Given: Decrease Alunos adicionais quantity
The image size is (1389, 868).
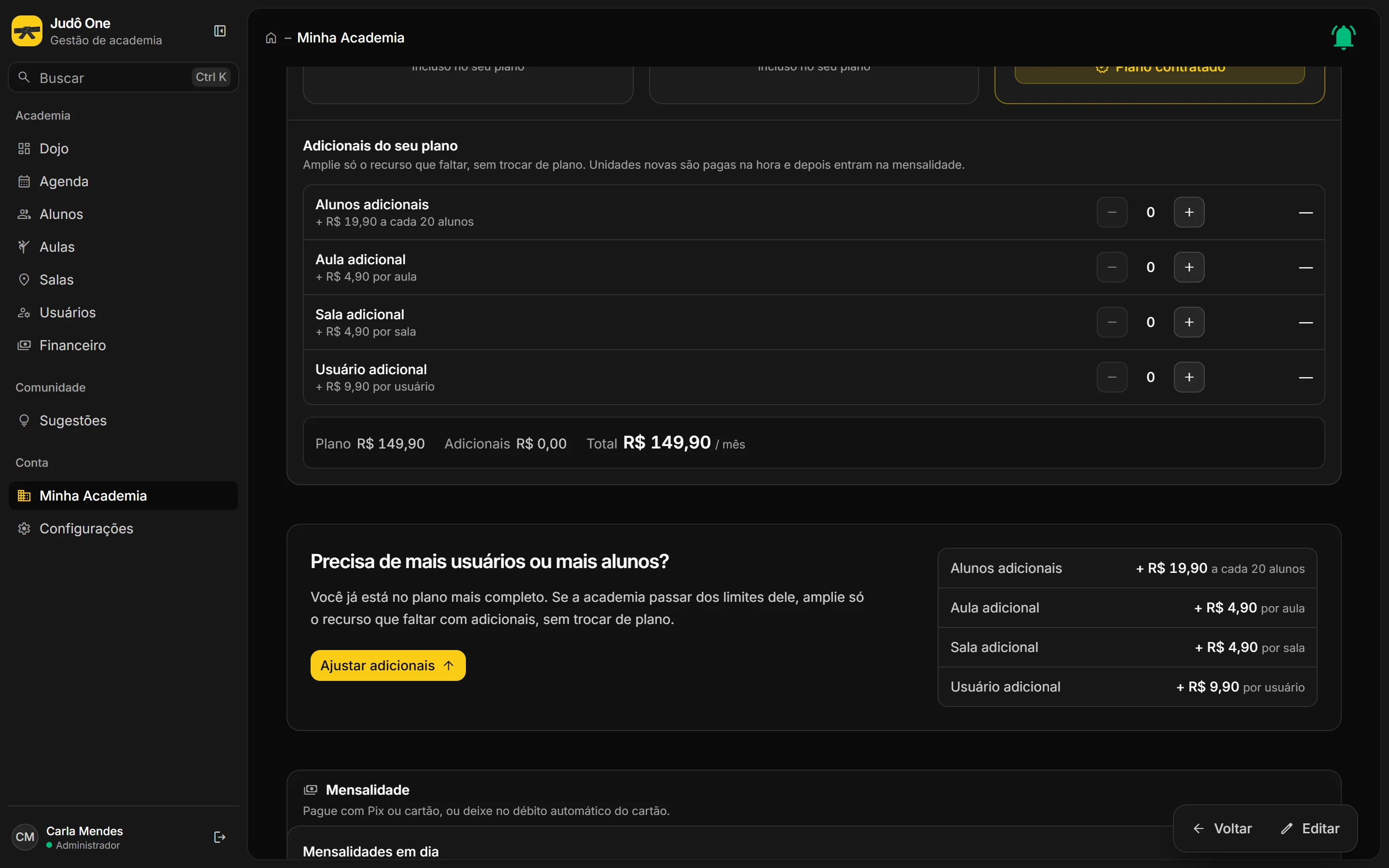Looking at the screenshot, I should tap(1112, 212).
